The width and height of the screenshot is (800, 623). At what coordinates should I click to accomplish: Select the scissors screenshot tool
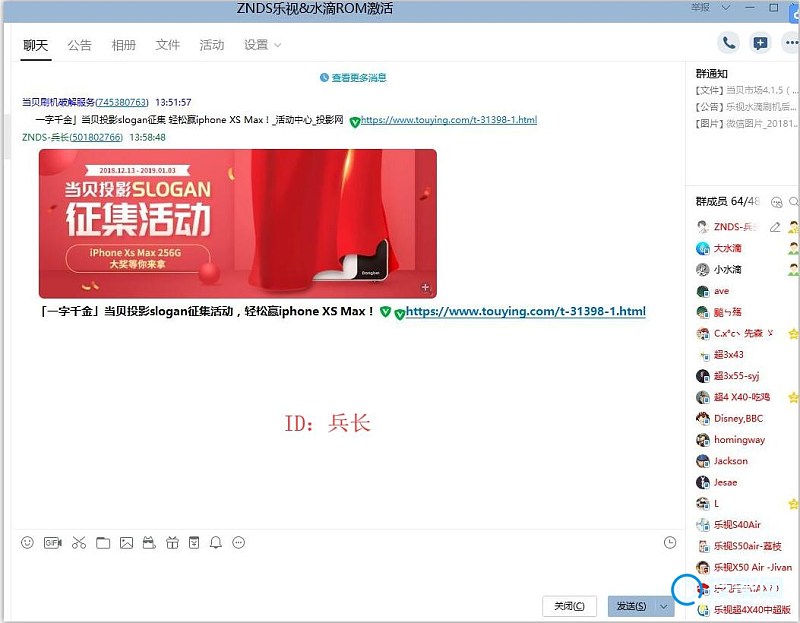tap(79, 543)
